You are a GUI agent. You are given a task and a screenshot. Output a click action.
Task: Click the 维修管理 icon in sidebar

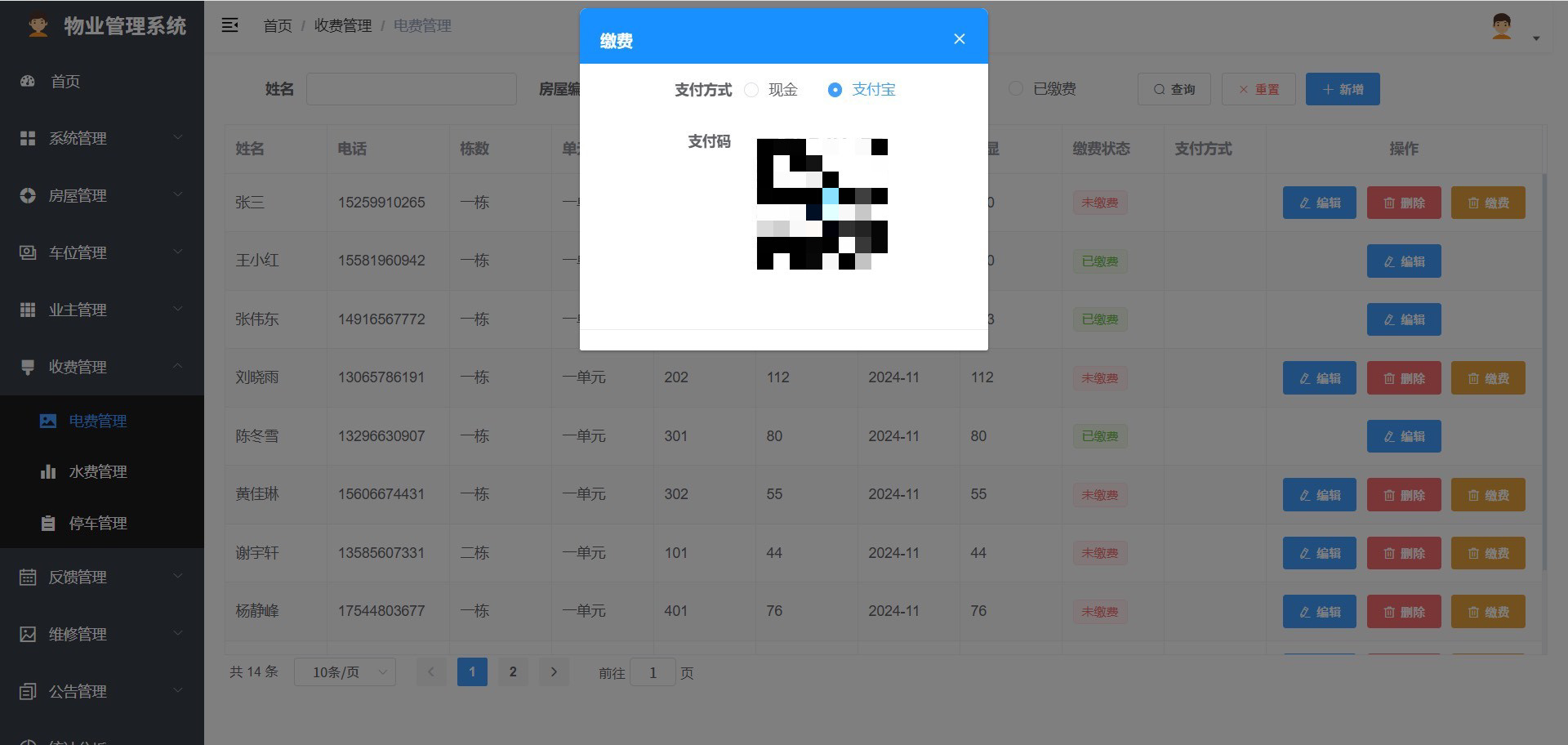[x=28, y=634]
